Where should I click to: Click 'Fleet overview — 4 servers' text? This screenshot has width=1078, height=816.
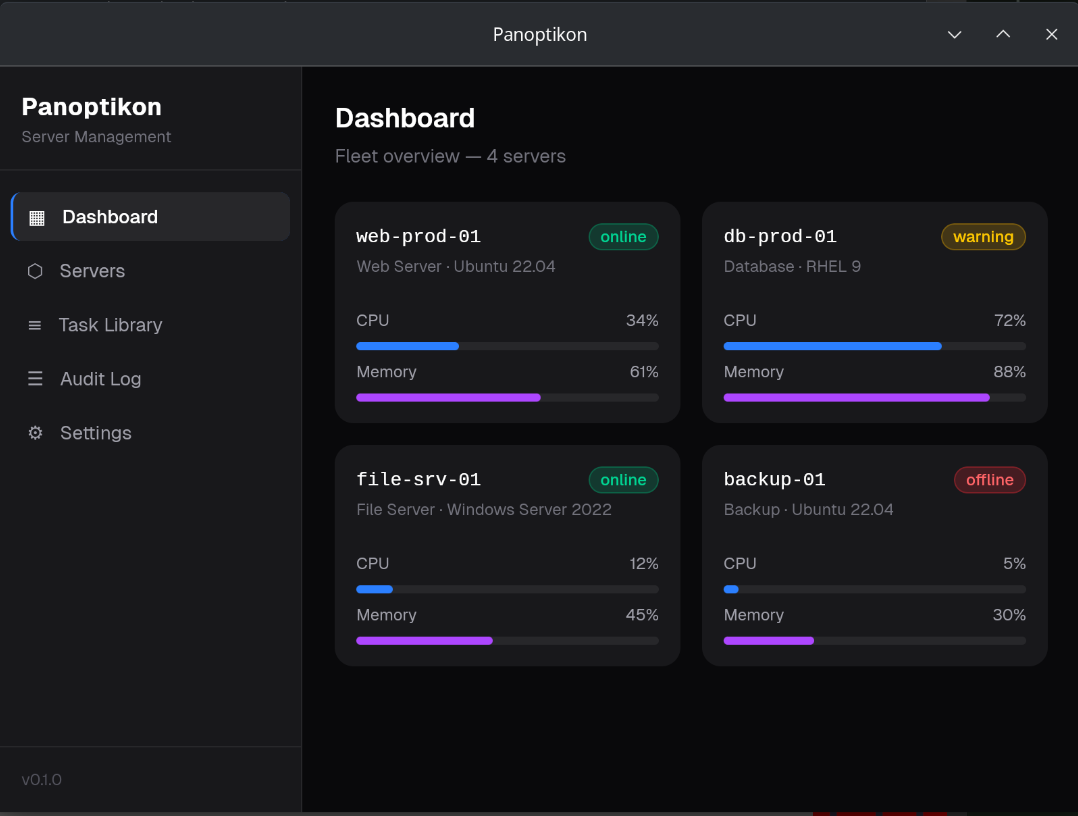pyautogui.click(x=450, y=156)
